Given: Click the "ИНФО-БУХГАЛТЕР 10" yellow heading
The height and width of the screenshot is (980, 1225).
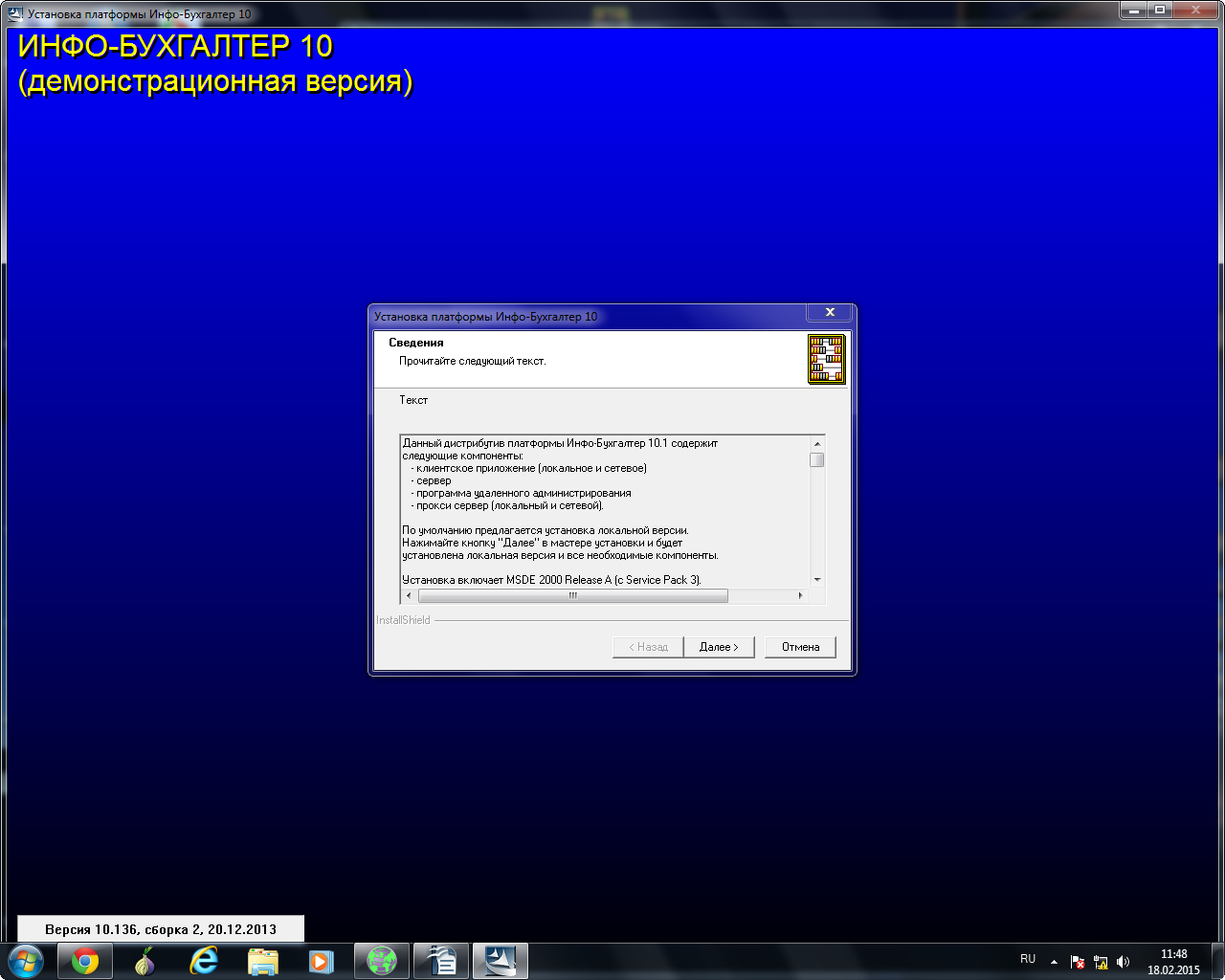Looking at the screenshot, I should pos(175,46).
